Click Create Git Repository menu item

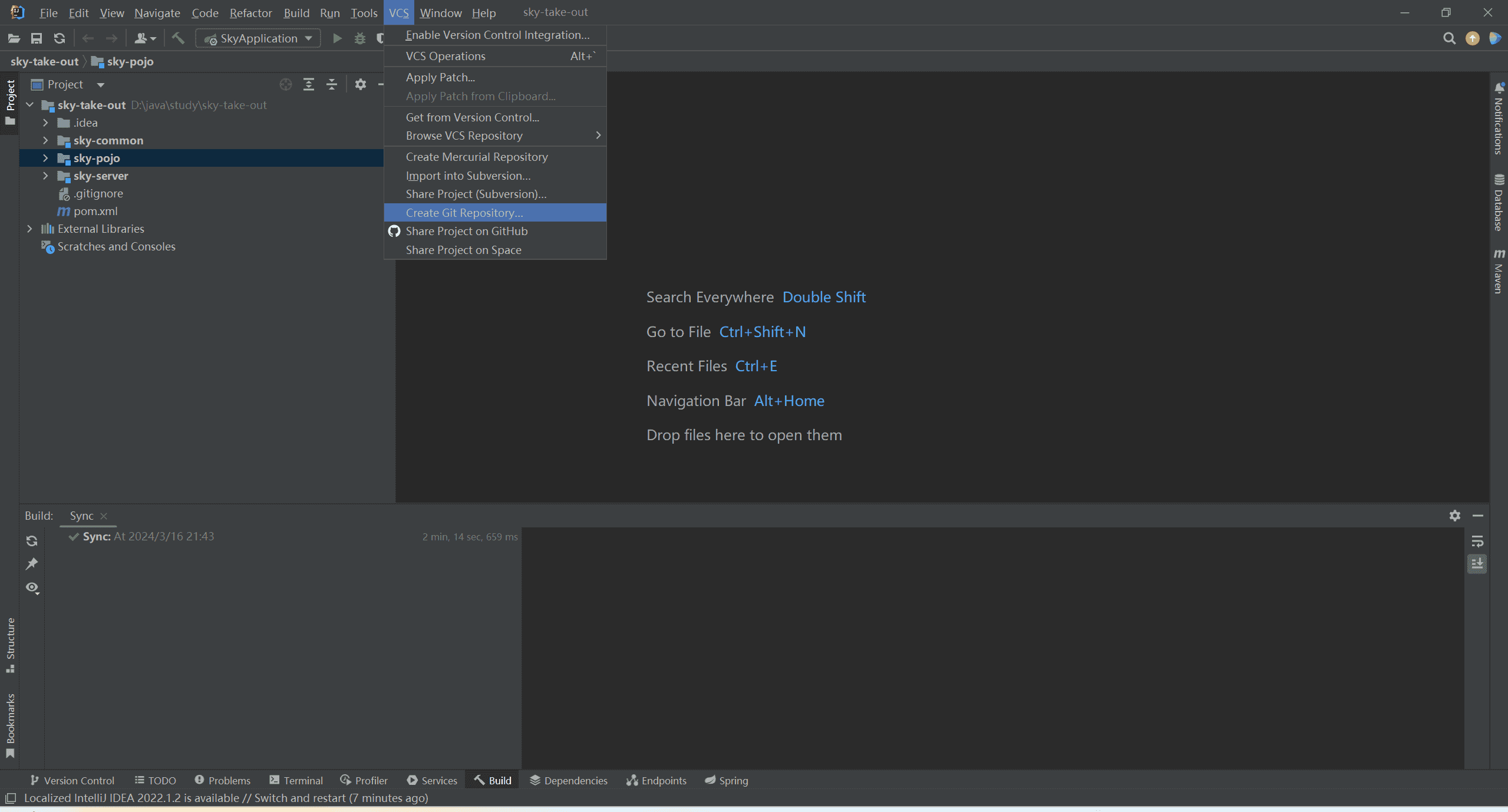pos(463,212)
